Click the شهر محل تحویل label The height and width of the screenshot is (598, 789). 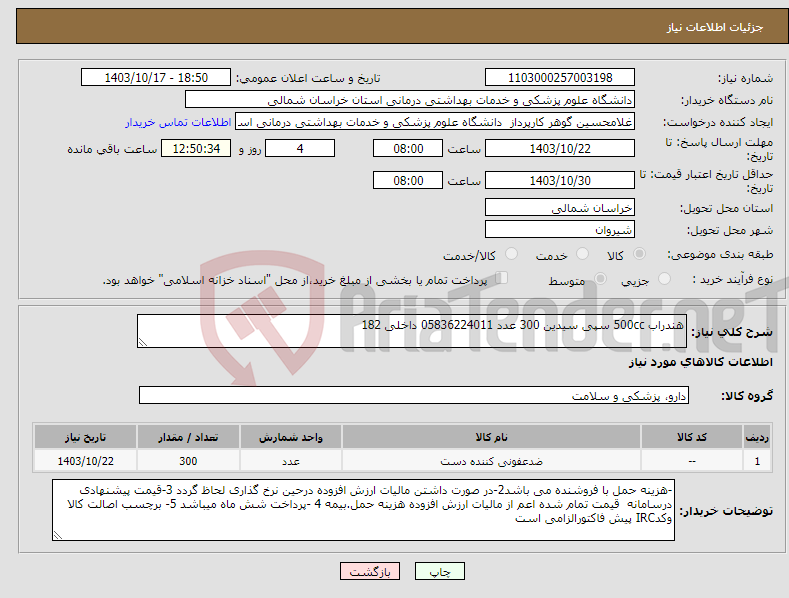click(x=730, y=231)
